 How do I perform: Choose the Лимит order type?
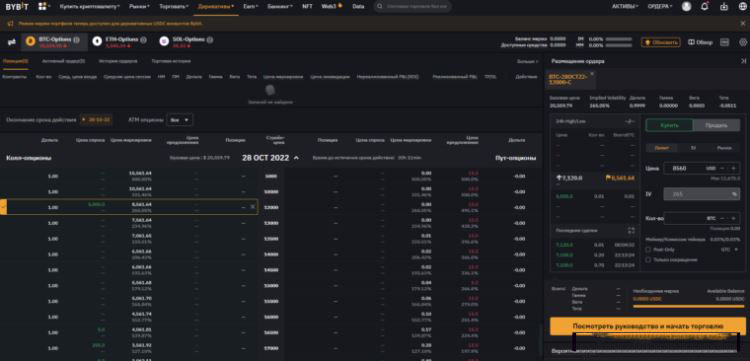click(662, 148)
